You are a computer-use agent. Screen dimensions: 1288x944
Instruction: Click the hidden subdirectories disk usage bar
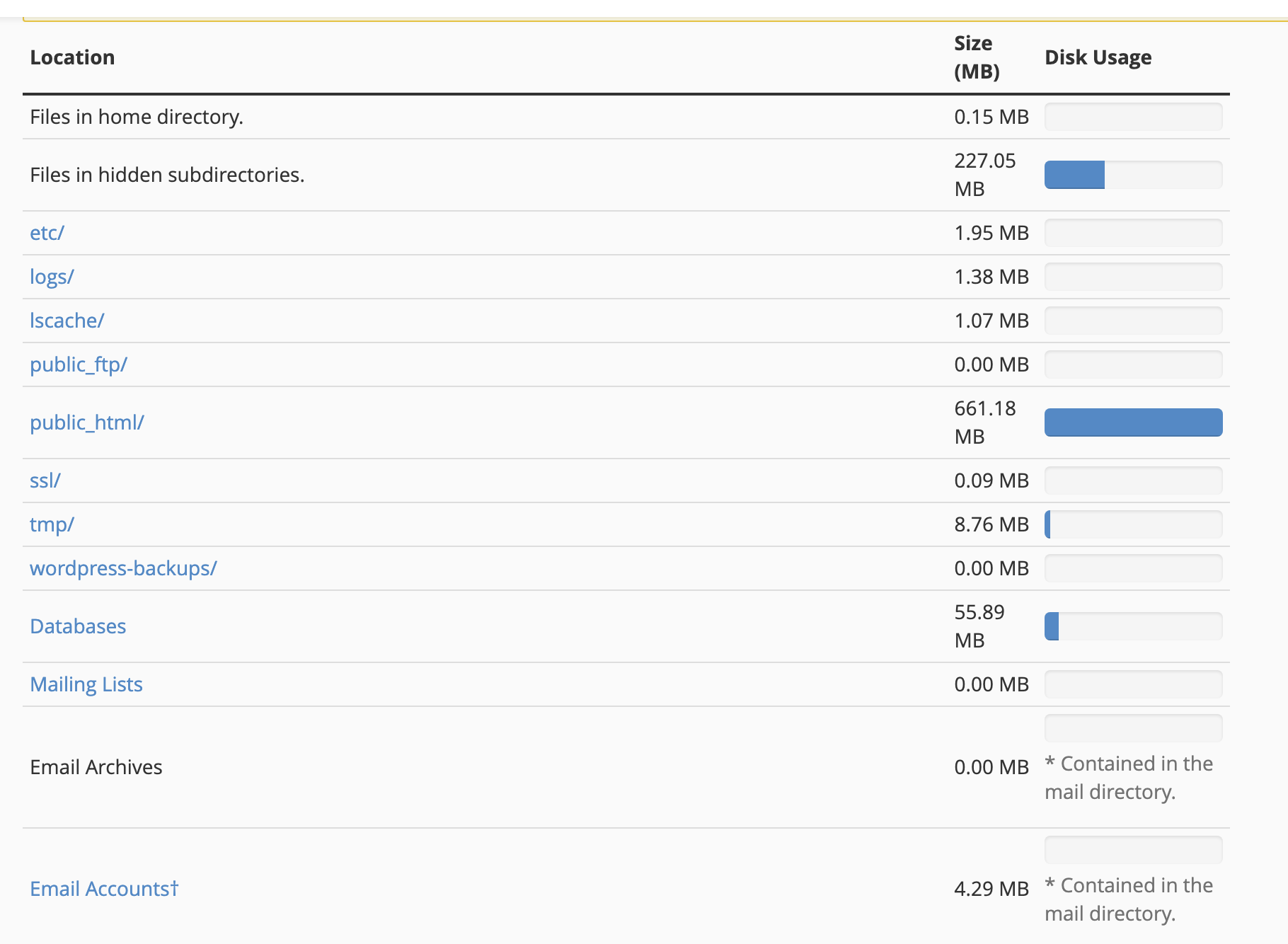(1133, 175)
